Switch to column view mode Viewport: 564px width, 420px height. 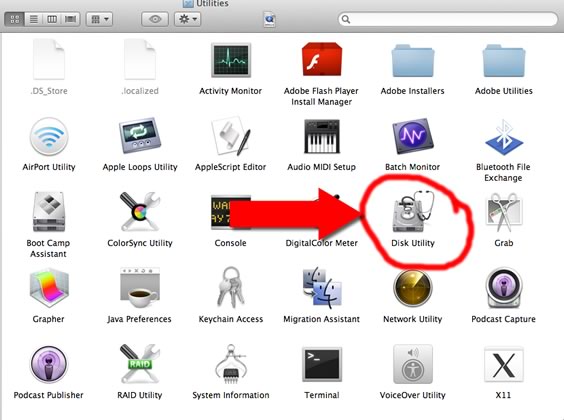[x=52, y=19]
